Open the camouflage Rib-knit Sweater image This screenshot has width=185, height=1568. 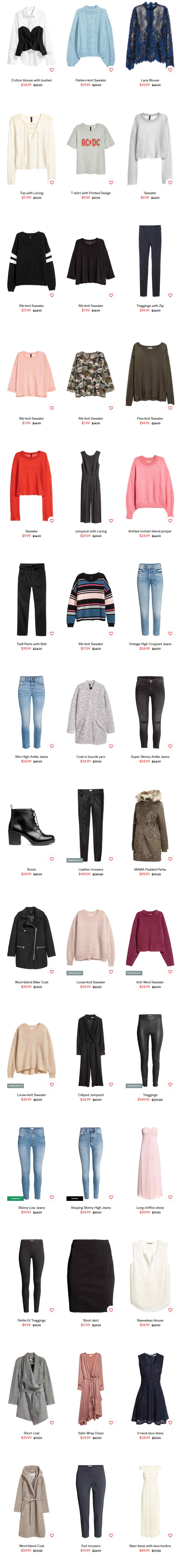[91, 374]
